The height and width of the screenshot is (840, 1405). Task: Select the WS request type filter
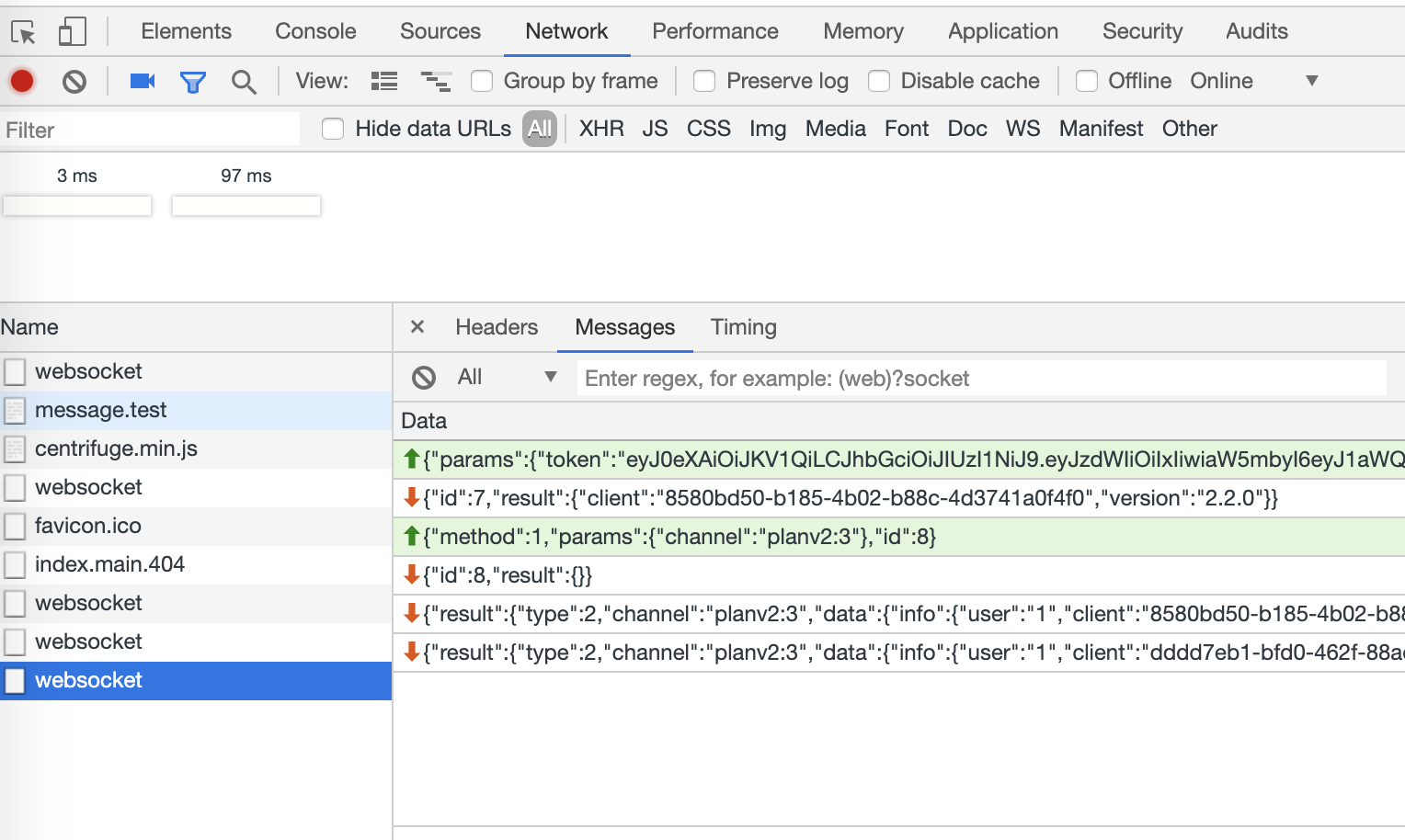tap(1022, 129)
